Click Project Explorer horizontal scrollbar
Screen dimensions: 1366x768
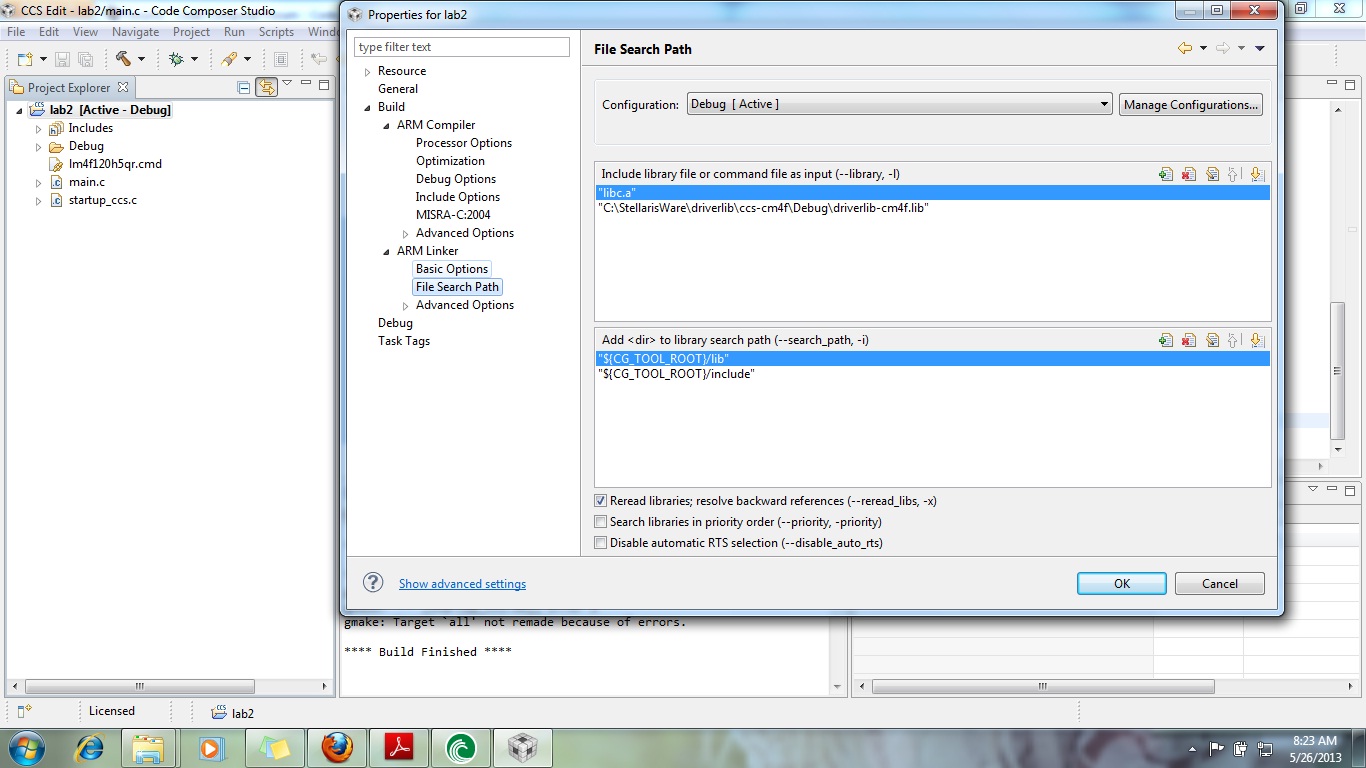(x=139, y=687)
